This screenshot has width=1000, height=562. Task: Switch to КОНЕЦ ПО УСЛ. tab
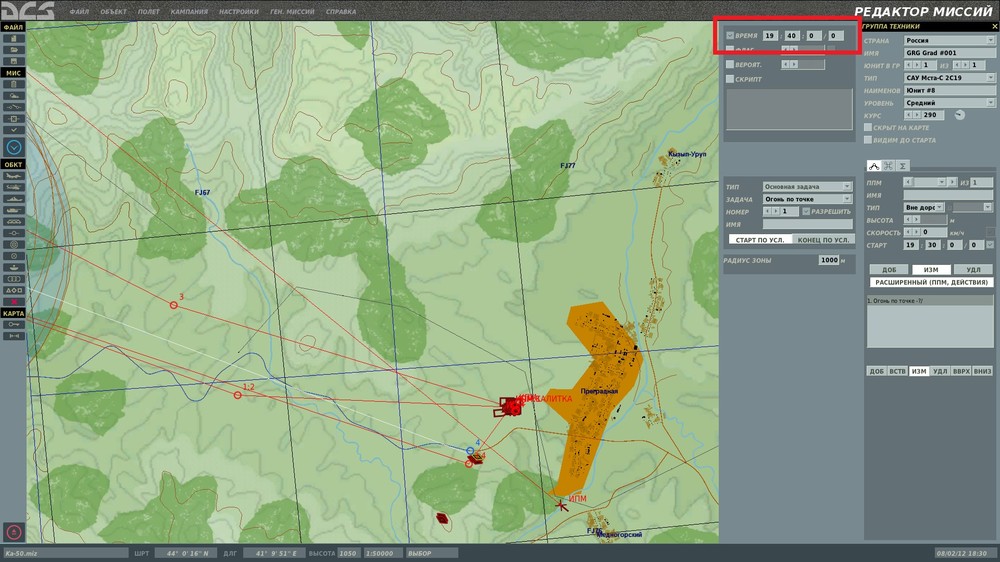point(823,240)
